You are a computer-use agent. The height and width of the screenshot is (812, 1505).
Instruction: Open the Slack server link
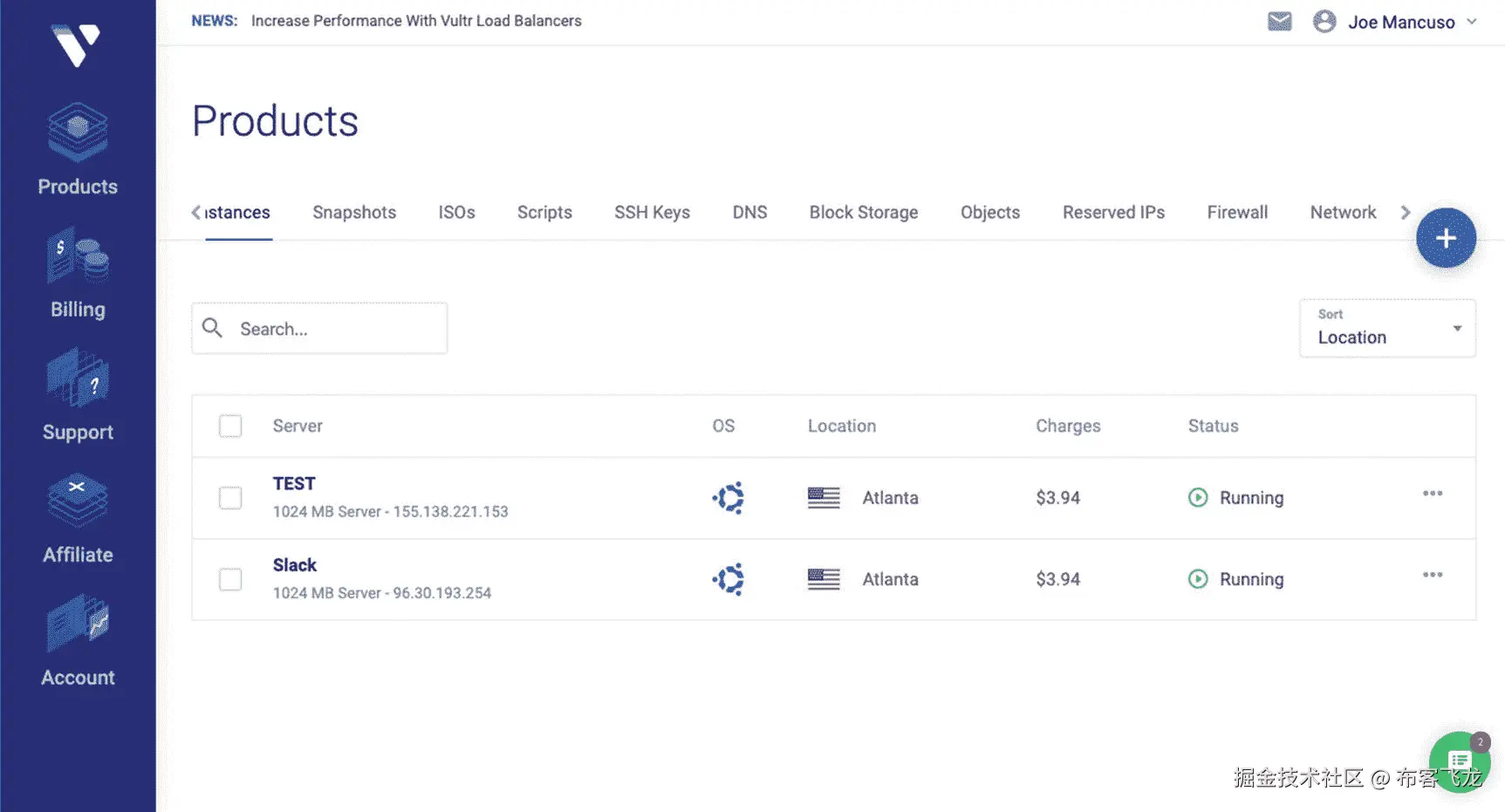294,565
